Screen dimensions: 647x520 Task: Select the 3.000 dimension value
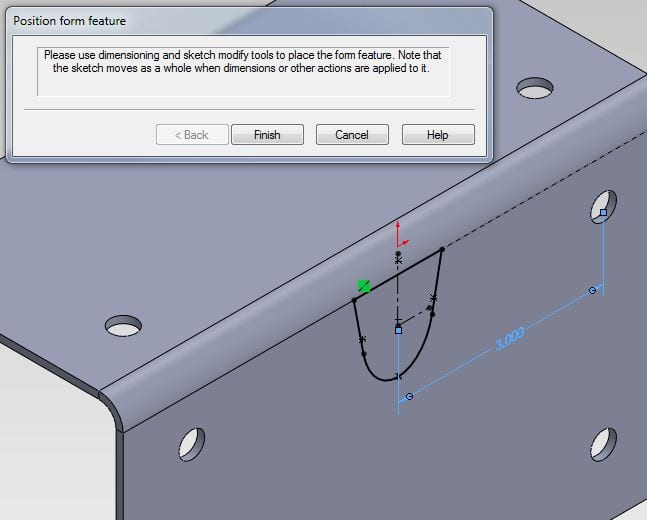[x=510, y=339]
